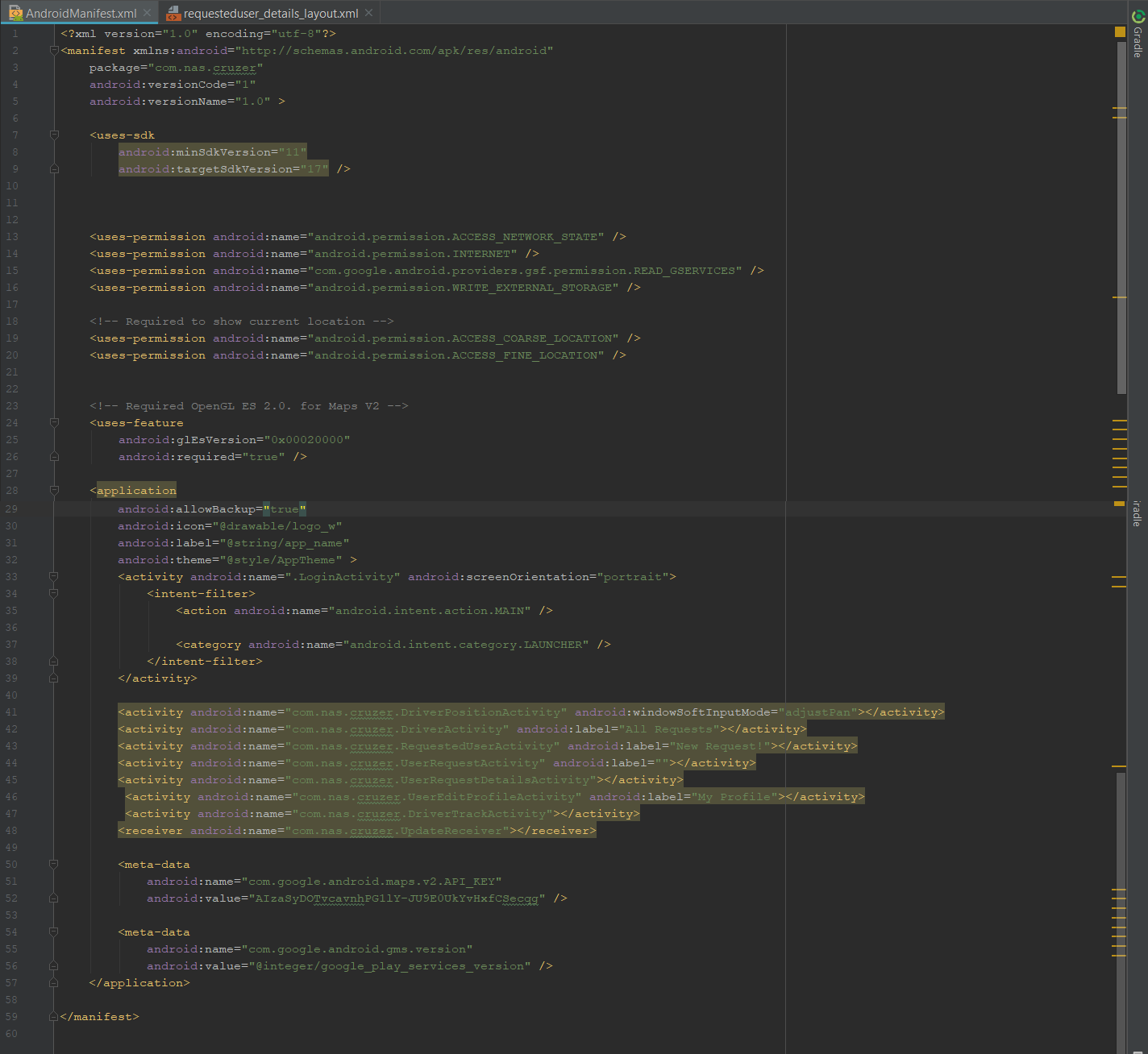Click the UserRequestActivity declaration line
This screenshot has width=1148, height=1054.
(437, 762)
